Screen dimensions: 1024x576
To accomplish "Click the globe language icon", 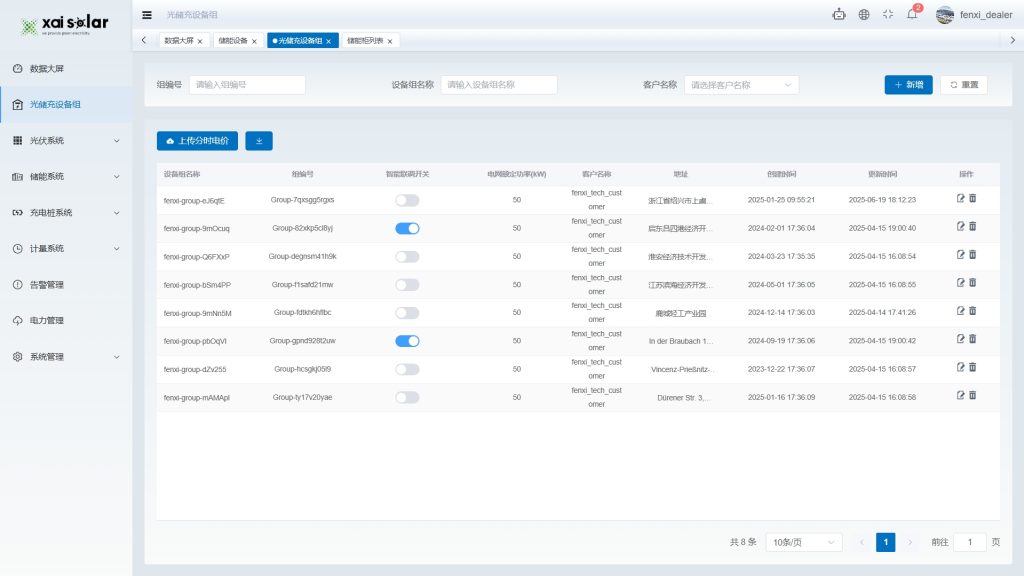I will click(x=864, y=14).
